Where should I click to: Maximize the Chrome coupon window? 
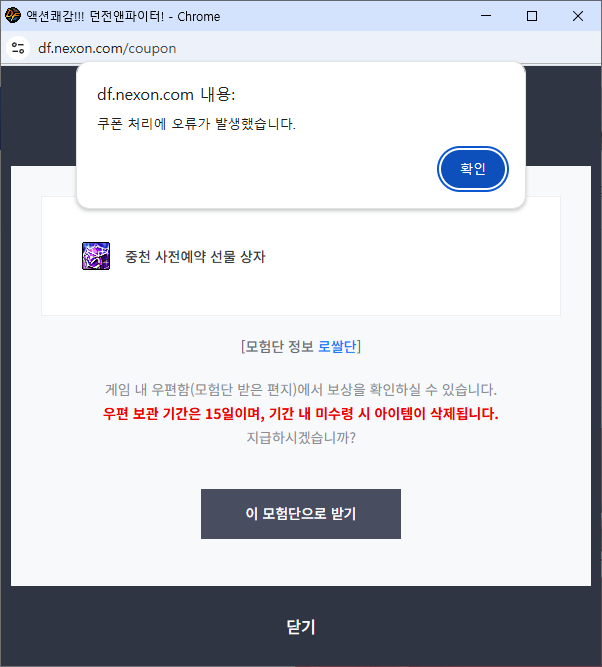click(532, 16)
